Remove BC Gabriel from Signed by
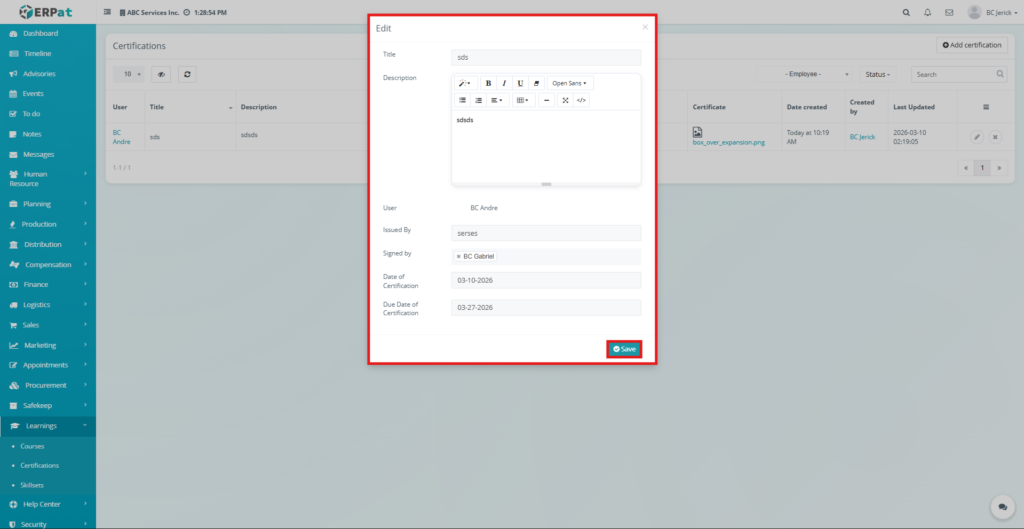The image size is (1024, 529). (x=458, y=256)
